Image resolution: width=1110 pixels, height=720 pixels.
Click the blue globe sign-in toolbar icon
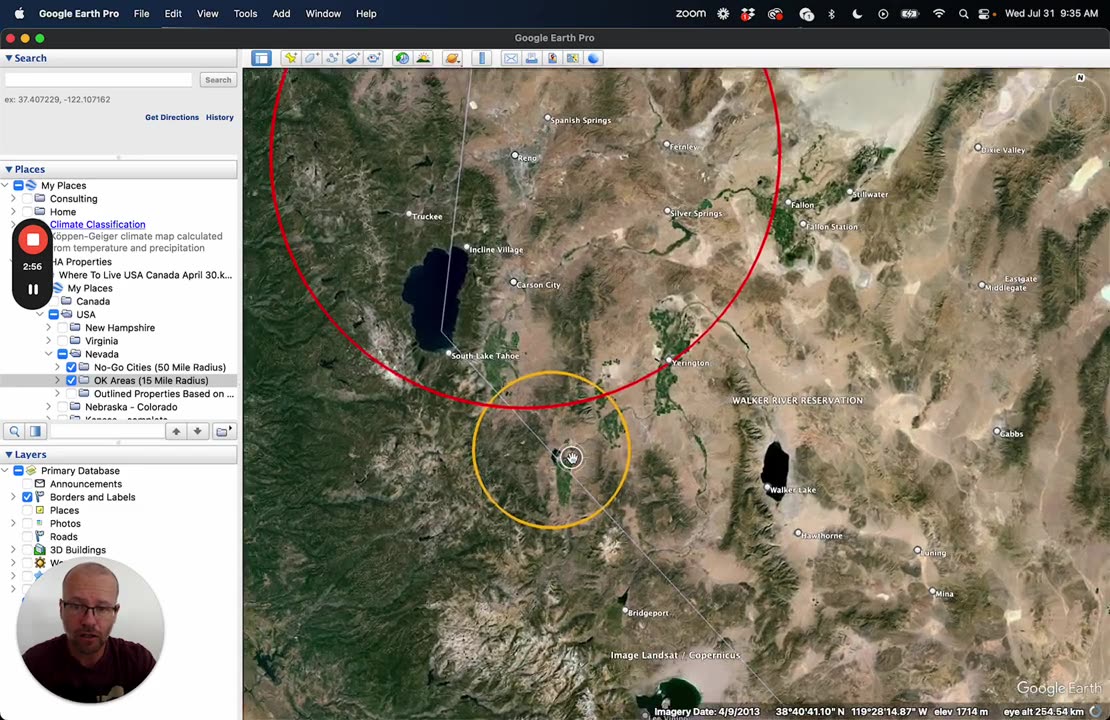tap(593, 58)
